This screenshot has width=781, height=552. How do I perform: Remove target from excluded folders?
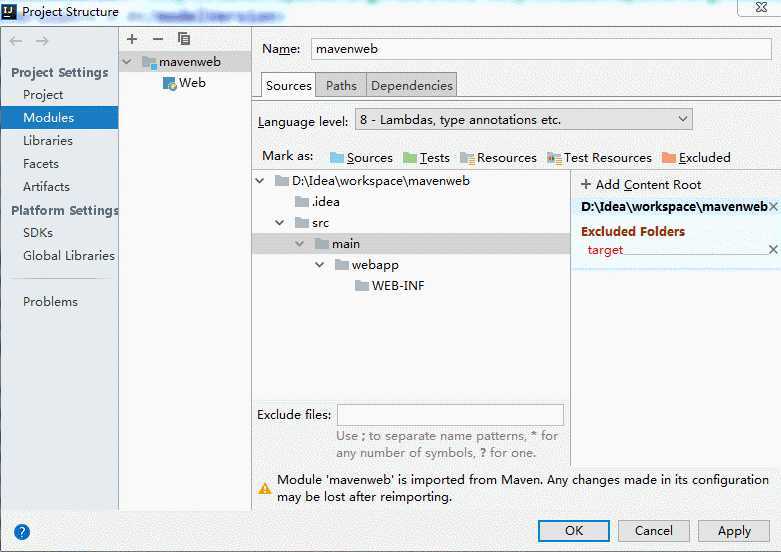pyautogui.click(x=773, y=249)
